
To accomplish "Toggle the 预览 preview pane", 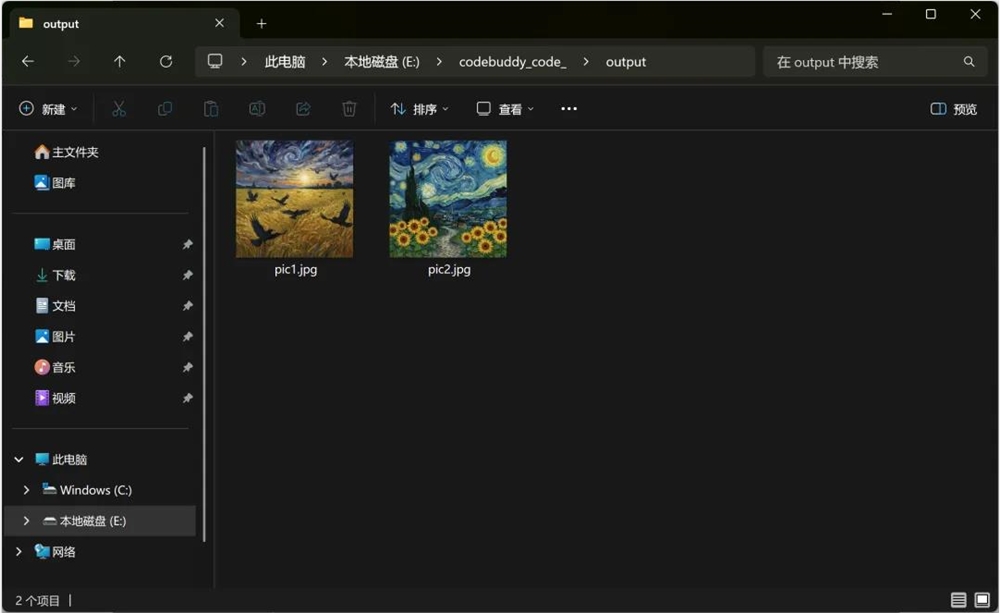I will pyautogui.click(x=951, y=108).
